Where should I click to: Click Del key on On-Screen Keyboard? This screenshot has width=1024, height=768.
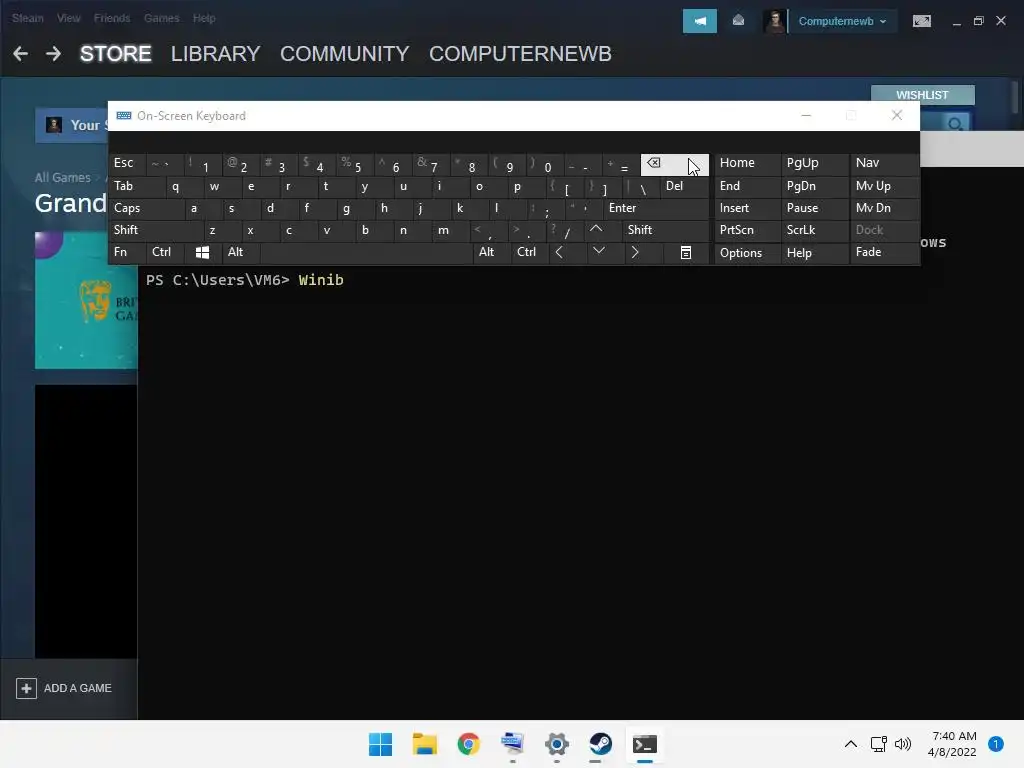(x=684, y=186)
